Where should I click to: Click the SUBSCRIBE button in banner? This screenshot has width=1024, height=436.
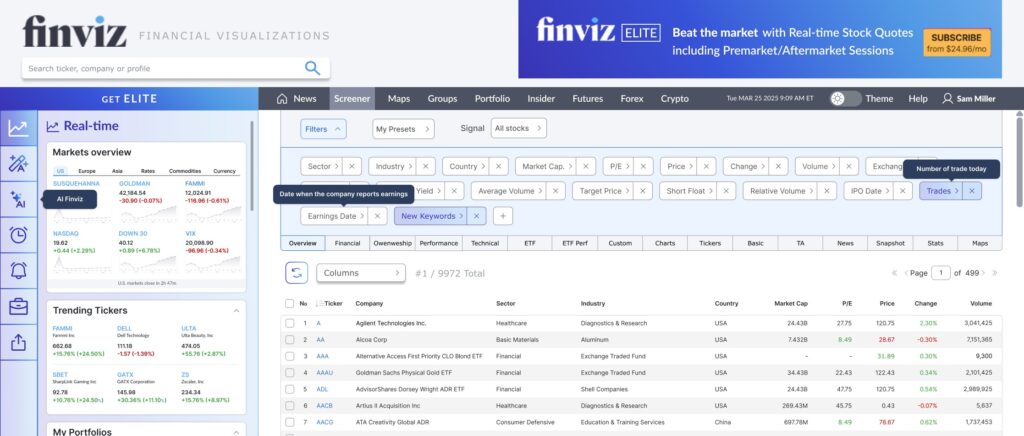coord(956,42)
